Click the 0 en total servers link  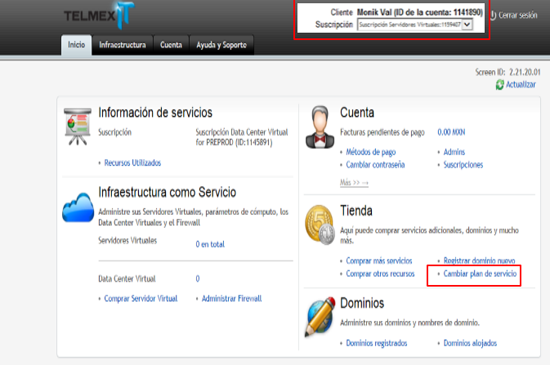tap(210, 244)
